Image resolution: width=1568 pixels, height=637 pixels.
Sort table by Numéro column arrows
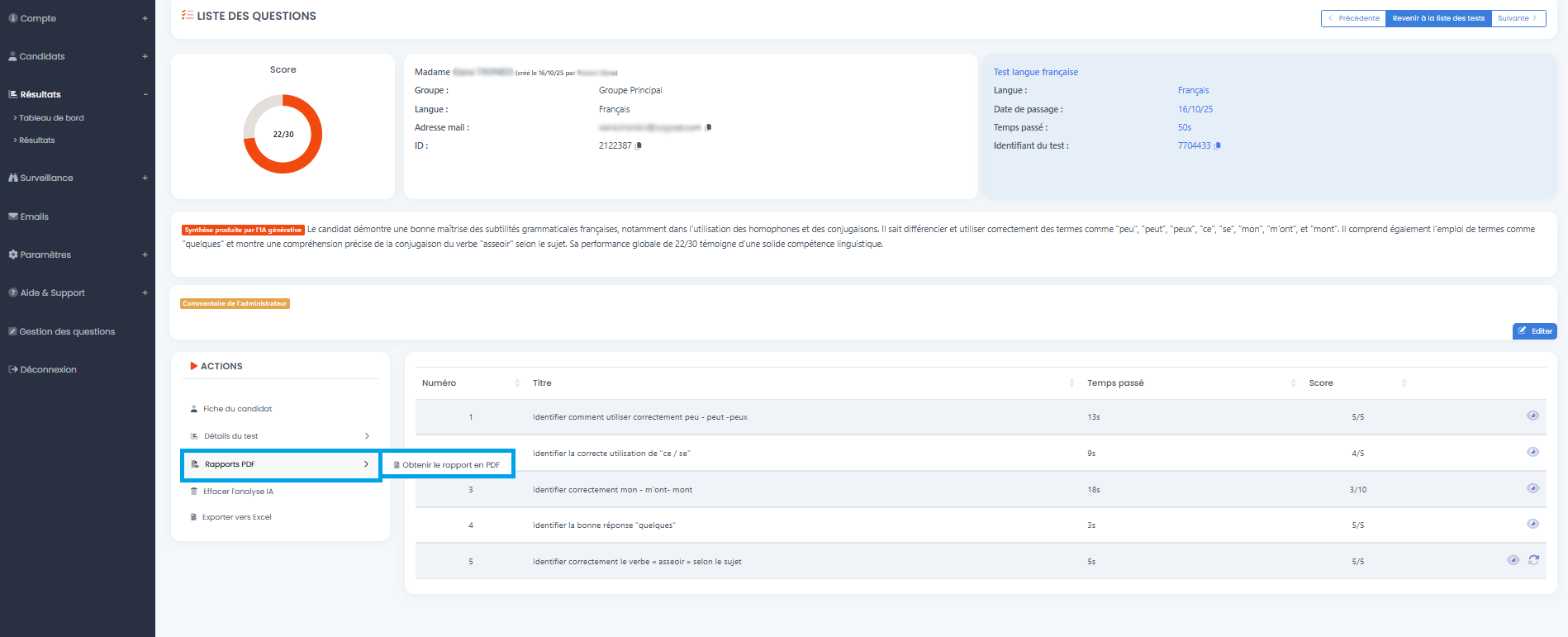point(517,383)
